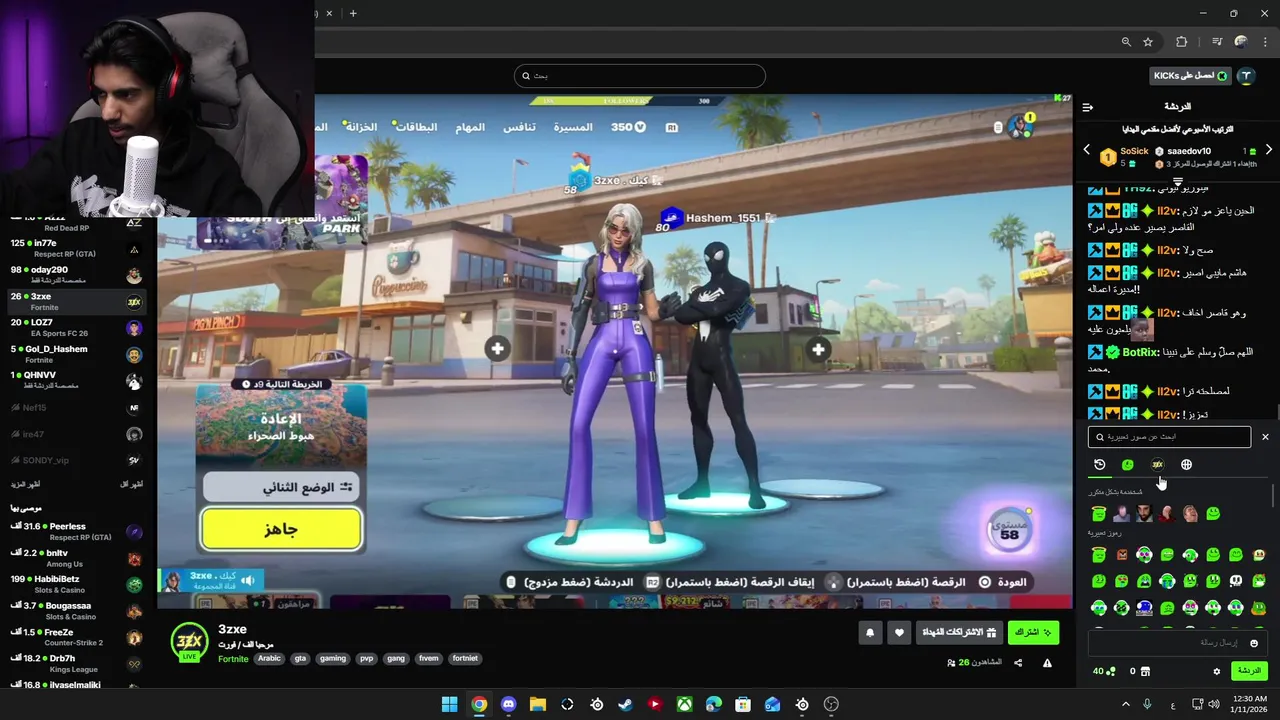
Task: Open gifted subscriptions button
Action: coord(960,633)
